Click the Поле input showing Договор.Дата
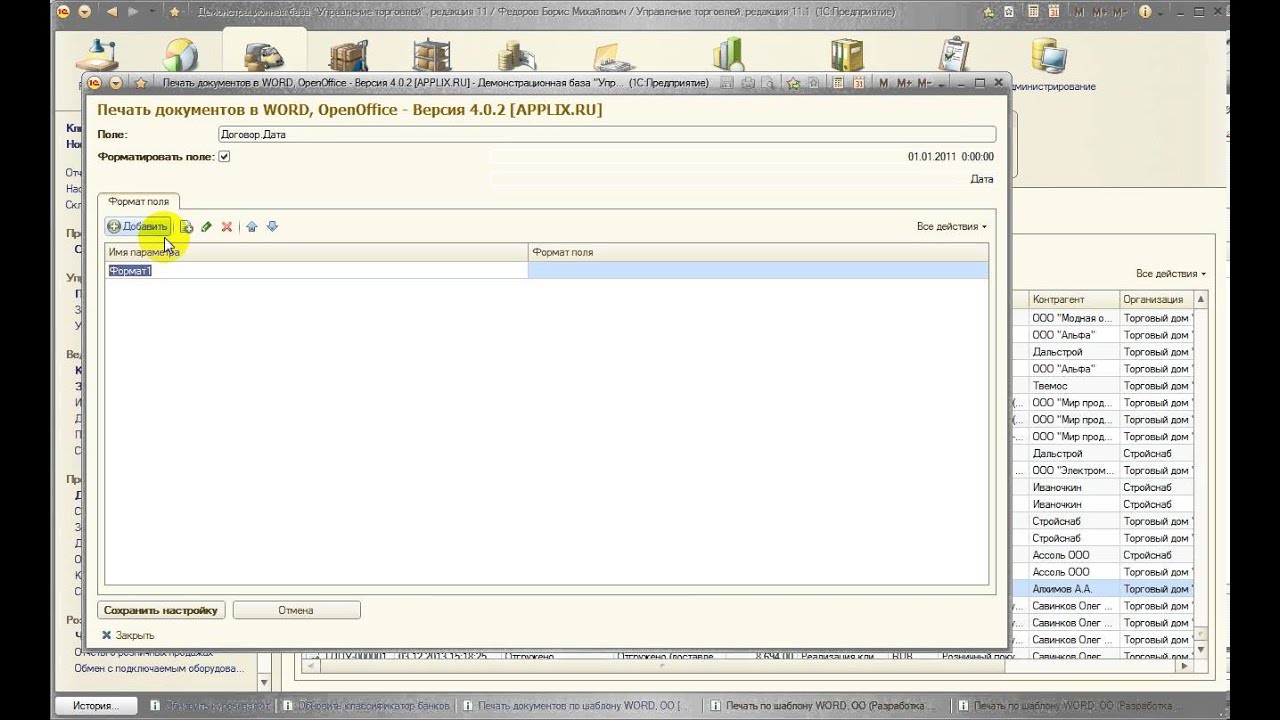The image size is (1280, 720). (607, 134)
